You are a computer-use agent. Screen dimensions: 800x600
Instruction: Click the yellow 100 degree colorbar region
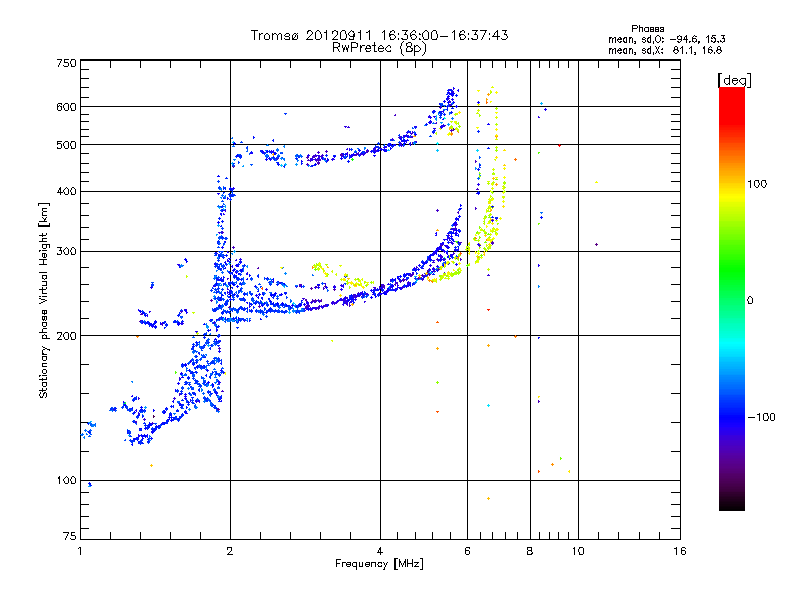[732, 184]
